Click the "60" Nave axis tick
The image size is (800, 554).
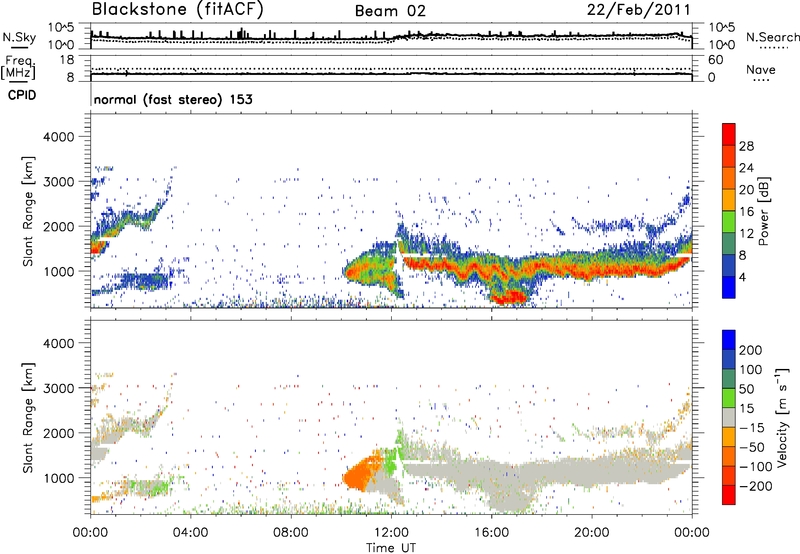tap(716, 60)
